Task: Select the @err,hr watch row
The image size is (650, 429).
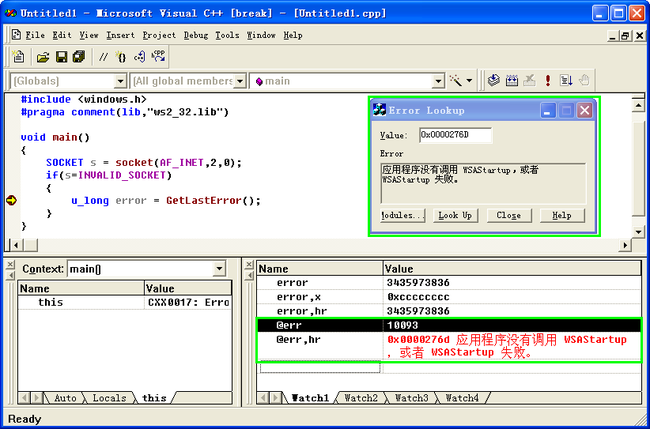Action: click(449, 346)
